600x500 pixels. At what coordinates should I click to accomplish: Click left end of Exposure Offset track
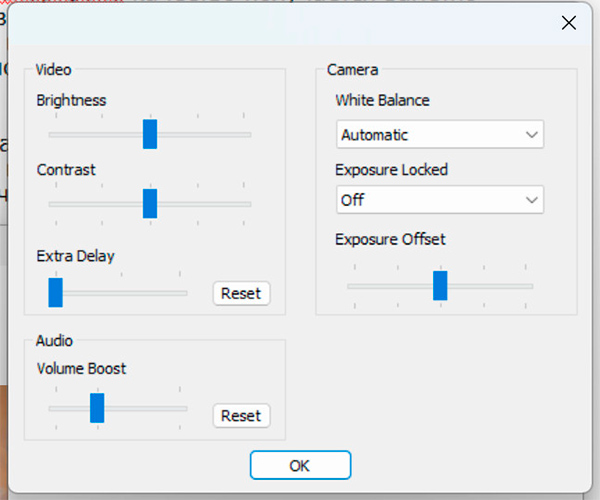pos(350,285)
